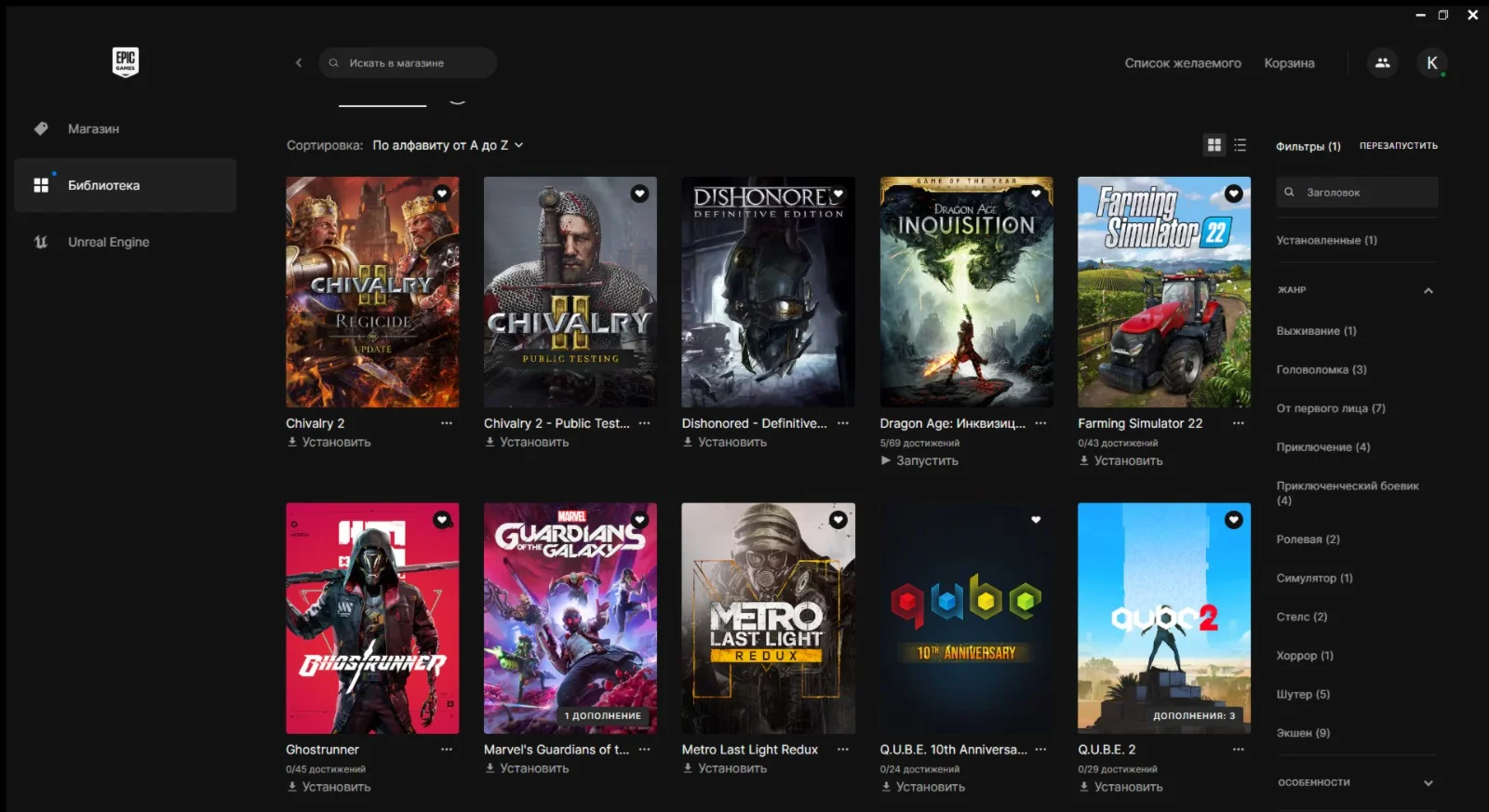The width and height of the screenshot is (1489, 812).
Task: Click the Заголовок filter search field
Action: [x=1357, y=193]
